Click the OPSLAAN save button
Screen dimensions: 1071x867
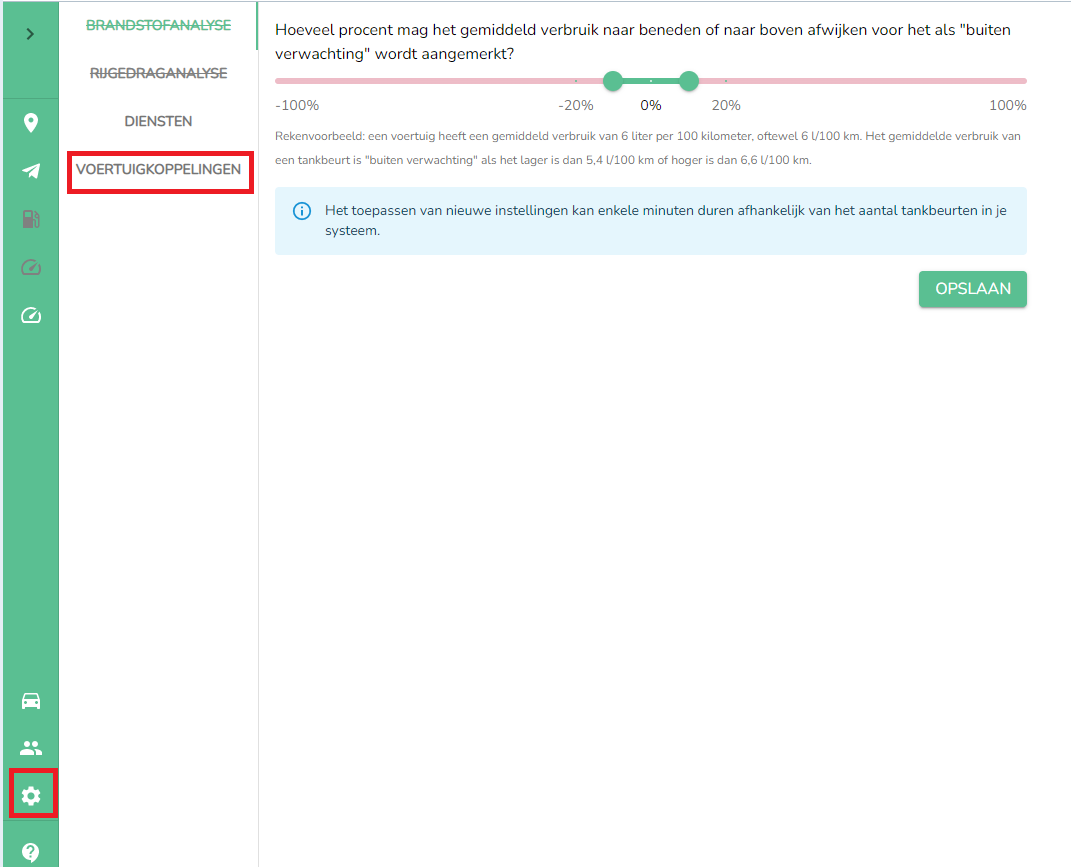(x=973, y=289)
